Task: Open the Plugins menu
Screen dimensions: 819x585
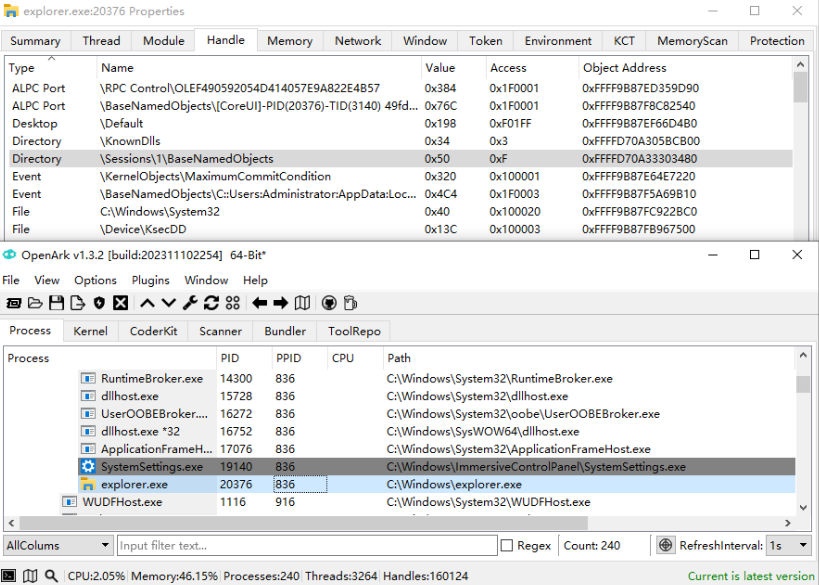Action: [149, 280]
